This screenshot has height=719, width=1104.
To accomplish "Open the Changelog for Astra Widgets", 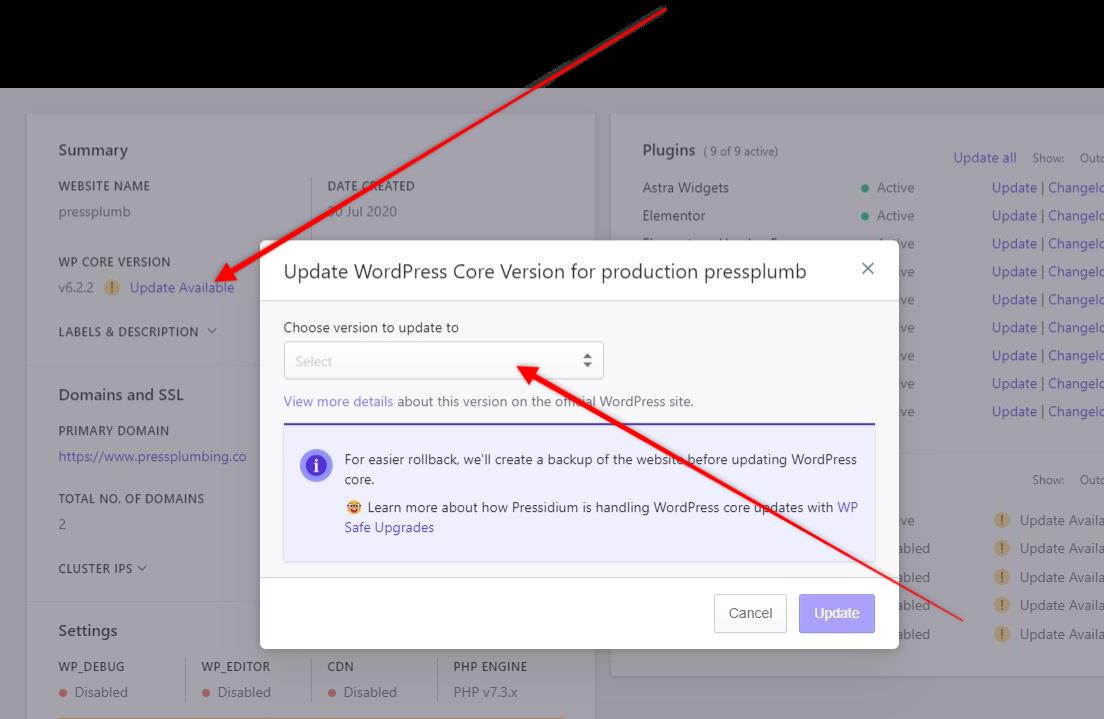I will 1075,187.
